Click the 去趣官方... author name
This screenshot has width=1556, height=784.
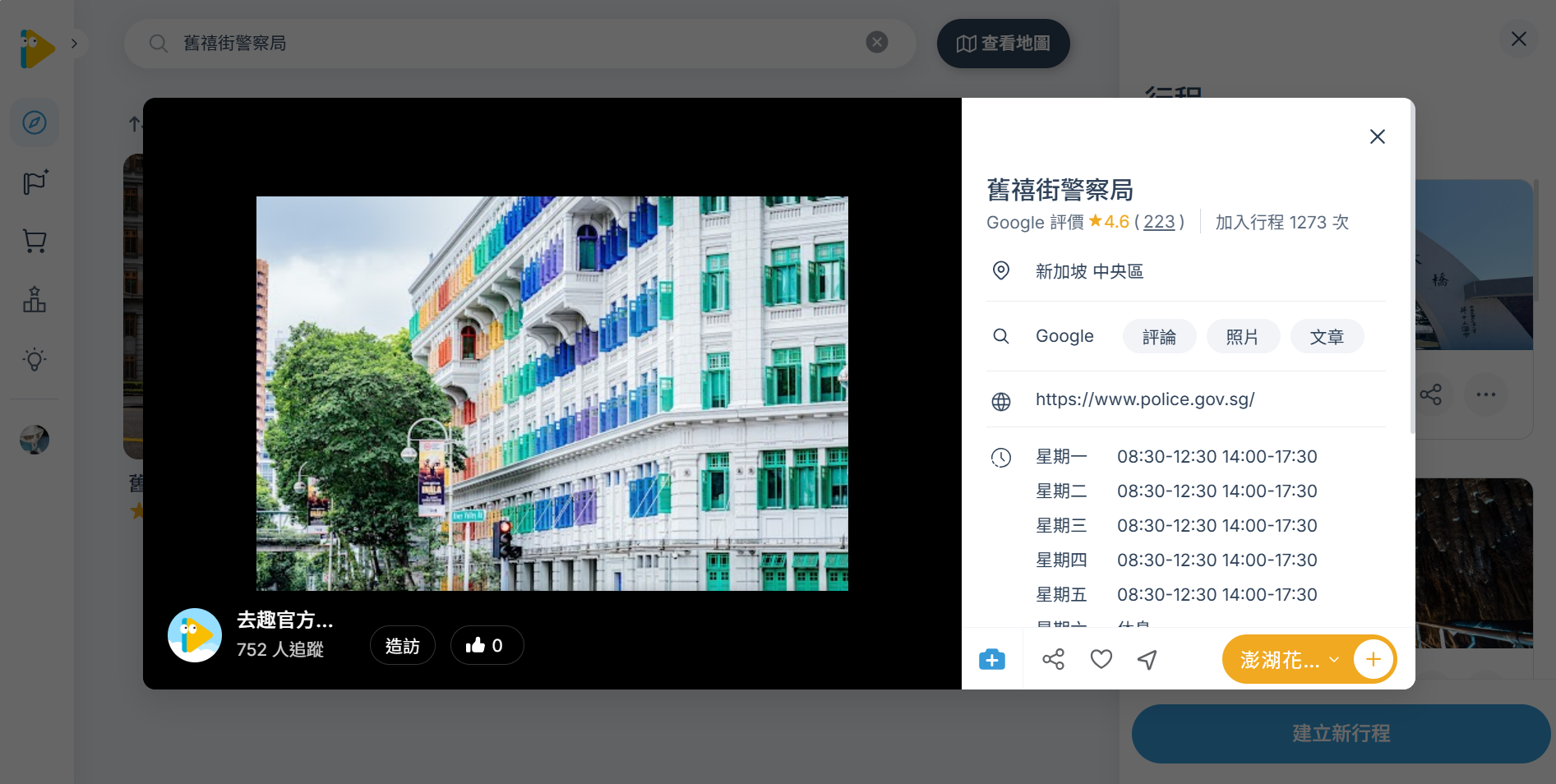pos(285,620)
